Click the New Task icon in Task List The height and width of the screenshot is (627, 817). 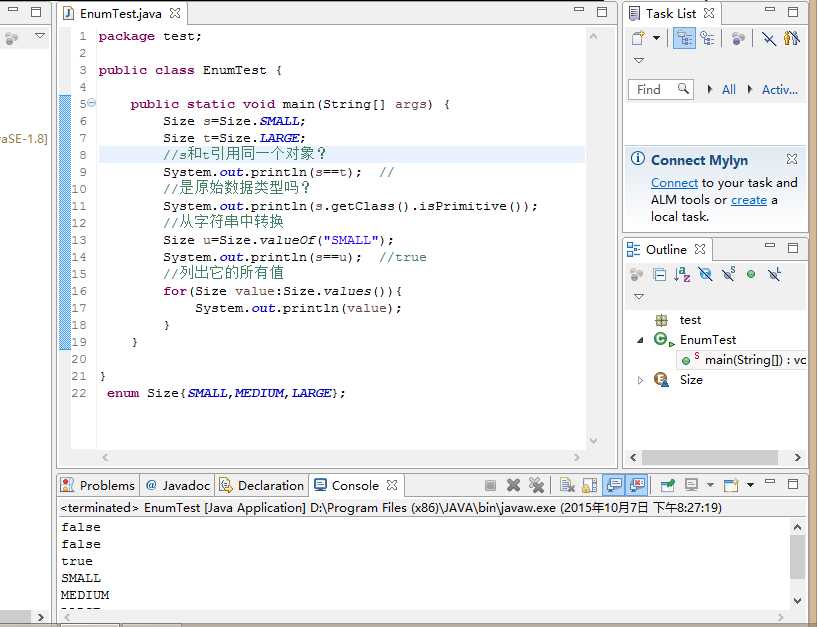[x=638, y=38]
